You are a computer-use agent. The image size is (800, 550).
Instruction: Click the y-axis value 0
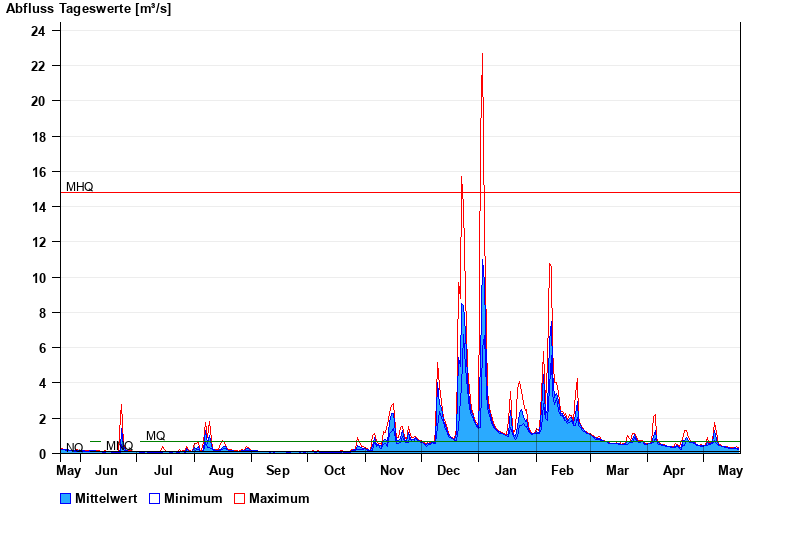click(x=42, y=454)
